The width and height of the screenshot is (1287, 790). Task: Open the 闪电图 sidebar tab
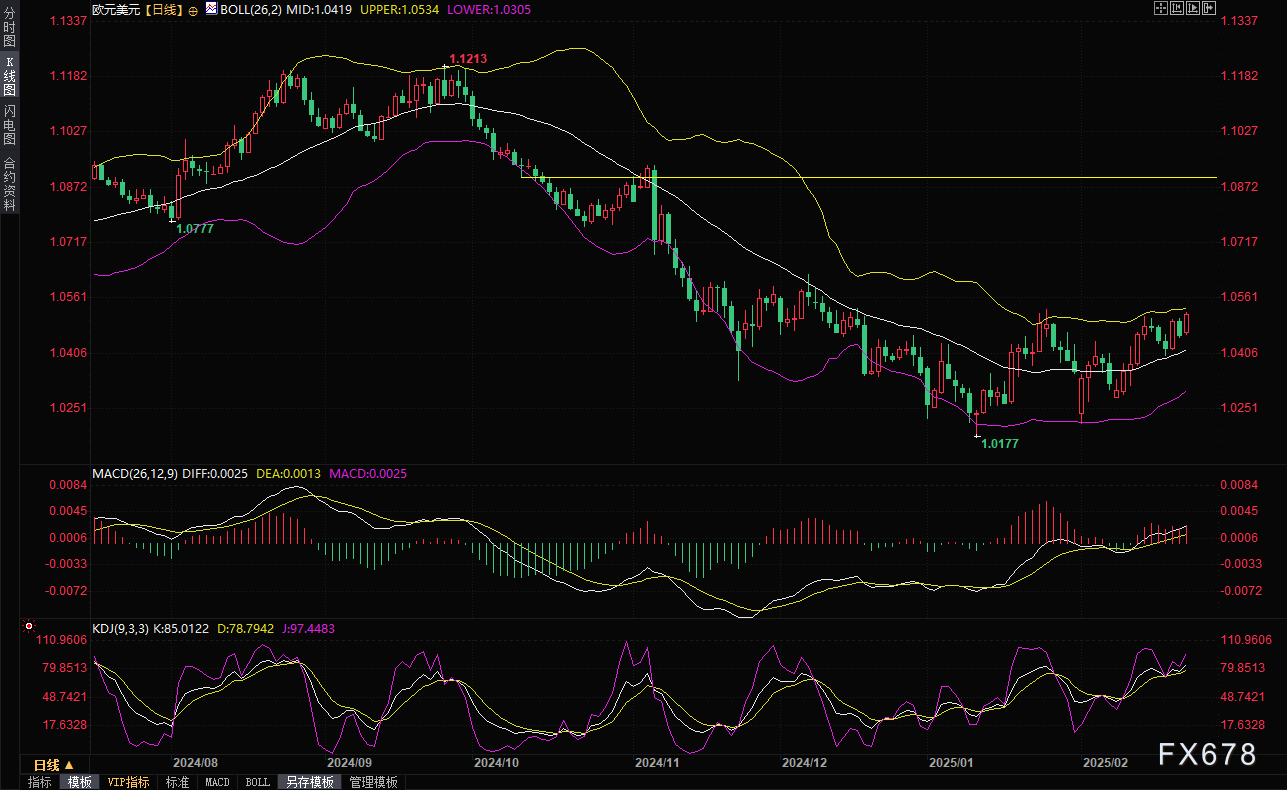tap(9, 123)
